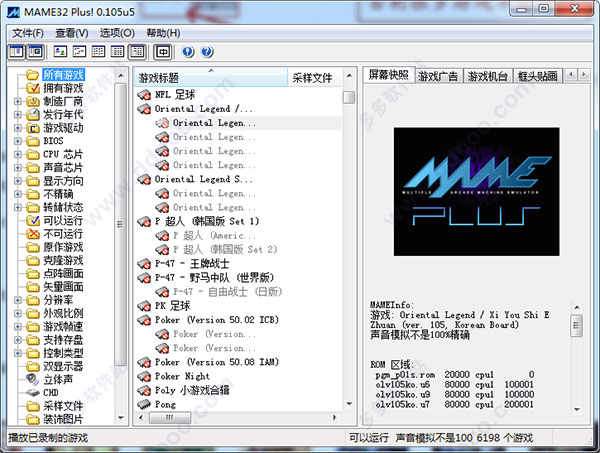This screenshot has width=600, height=453.
Task: Open the 文件(F) menu
Action: tap(28, 33)
